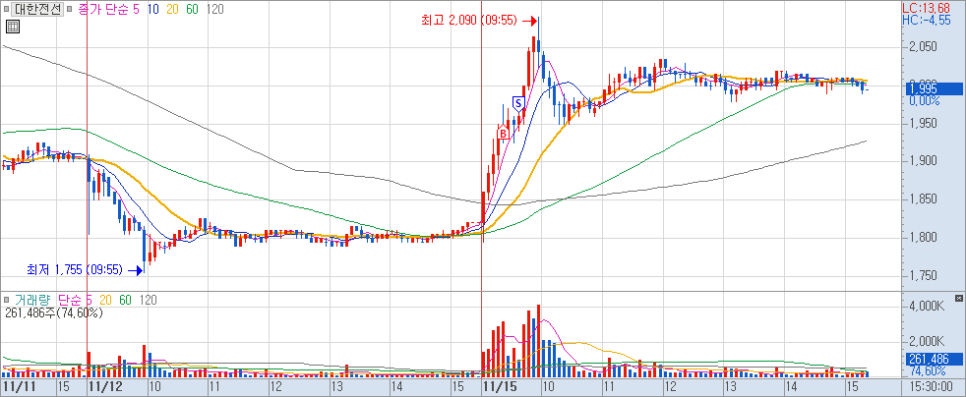Click the 1,900 price axis label
The width and height of the screenshot is (966, 397).
coord(923,162)
